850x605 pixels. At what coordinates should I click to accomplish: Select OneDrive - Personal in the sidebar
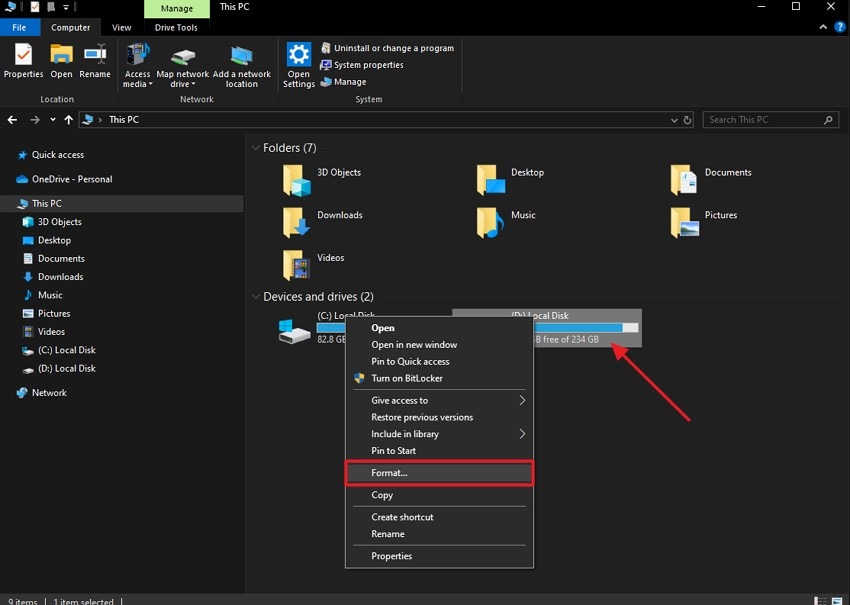click(x=72, y=179)
